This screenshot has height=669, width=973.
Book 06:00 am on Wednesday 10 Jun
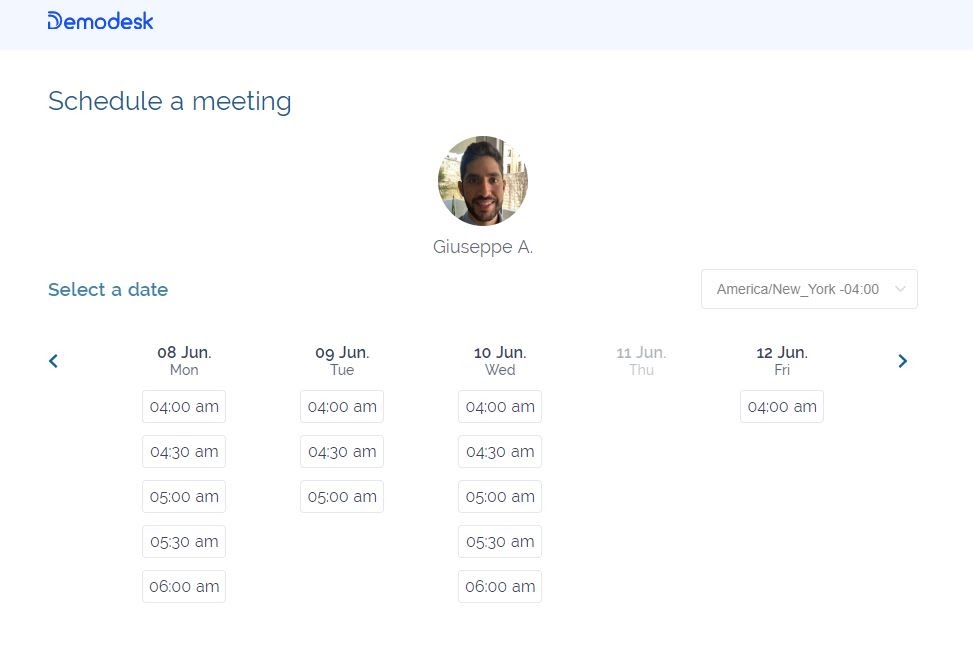(500, 586)
